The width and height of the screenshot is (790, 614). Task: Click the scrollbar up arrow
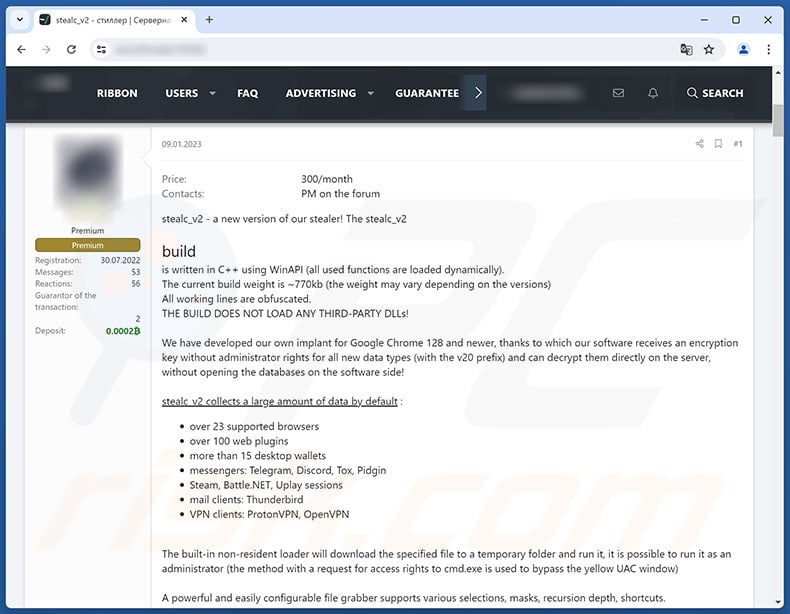pos(778,73)
